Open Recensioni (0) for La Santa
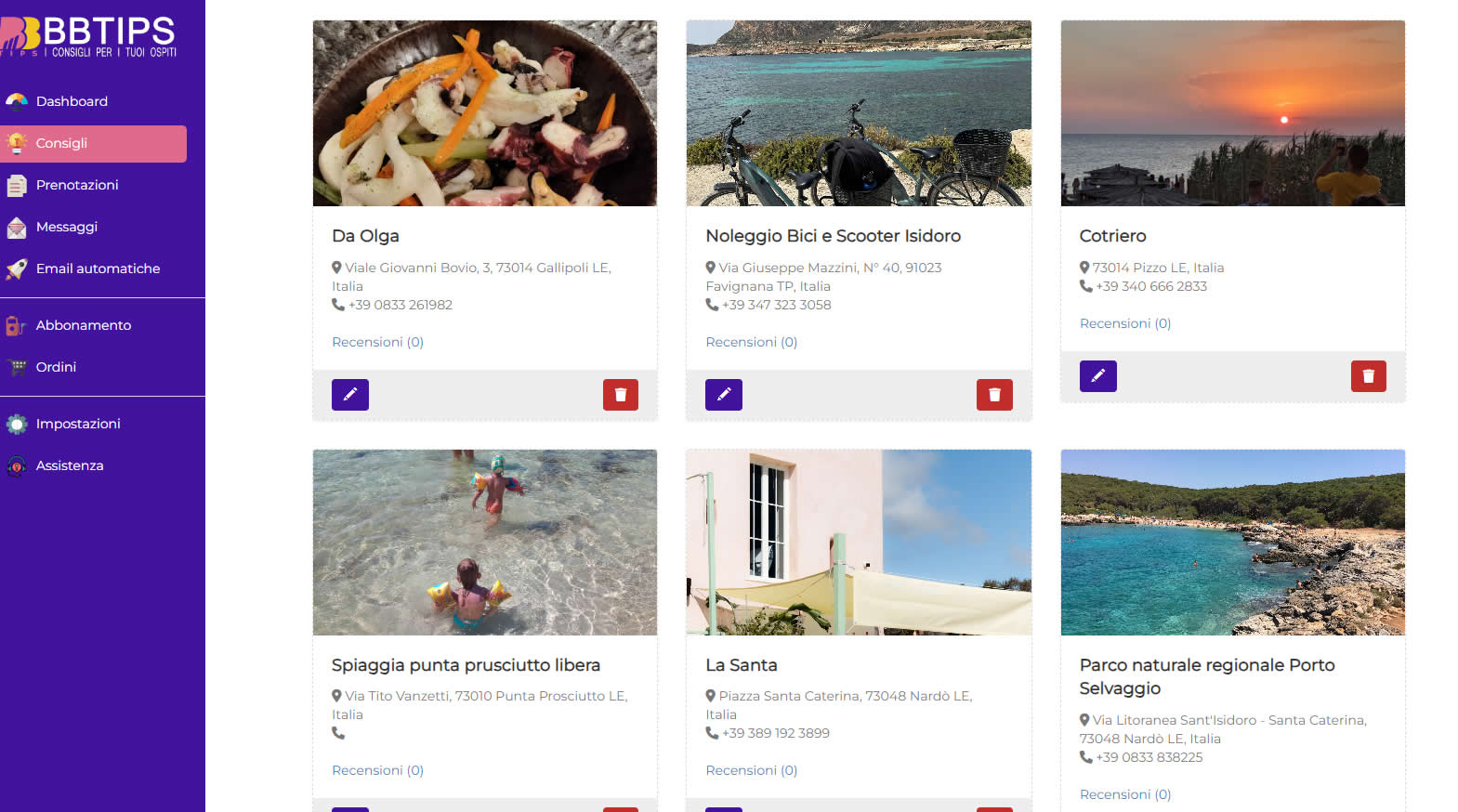Screen dimensions: 1458x812 [751, 770]
